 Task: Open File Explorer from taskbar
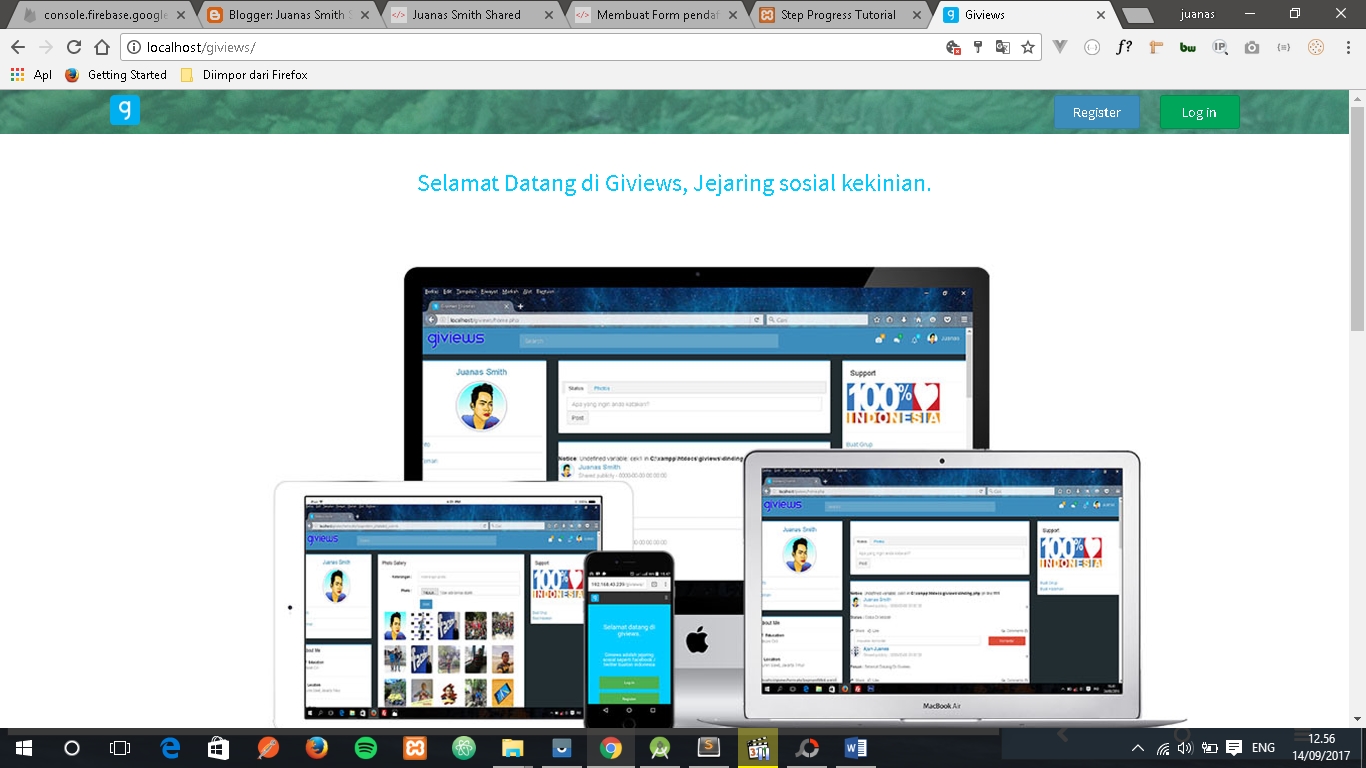click(x=513, y=748)
